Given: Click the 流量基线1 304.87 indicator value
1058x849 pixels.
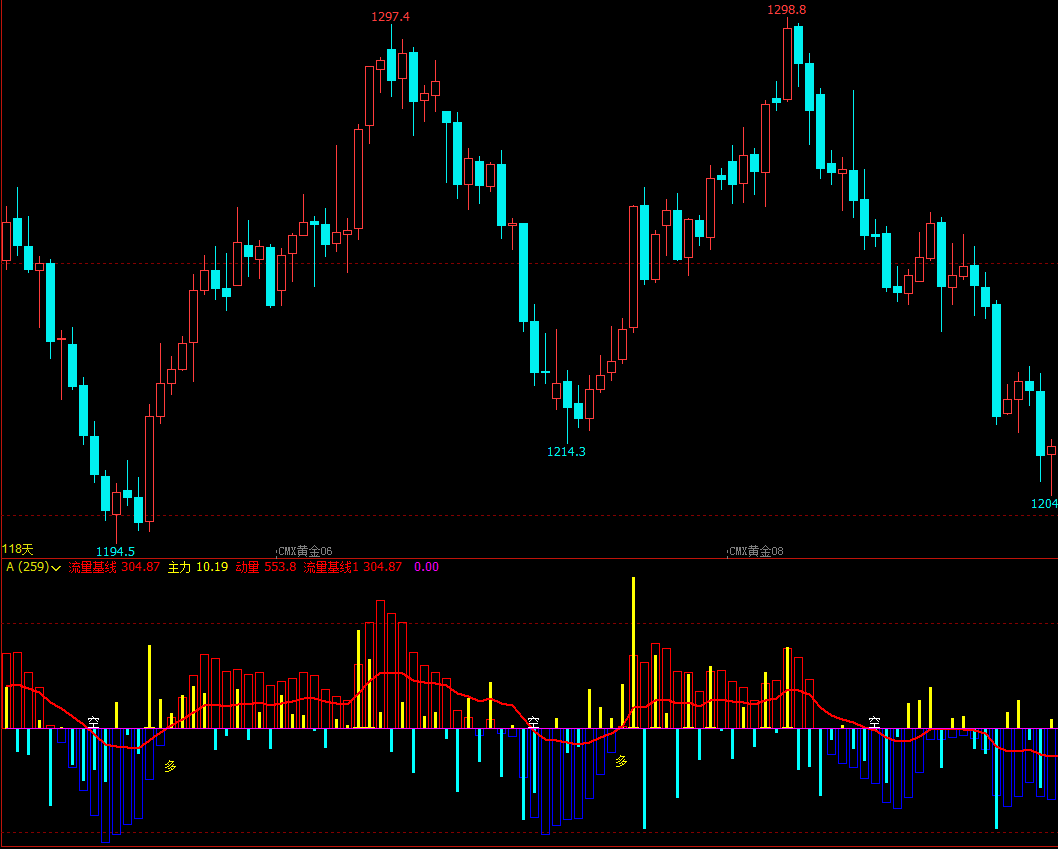Looking at the screenshot, I should tap(352, 567).
